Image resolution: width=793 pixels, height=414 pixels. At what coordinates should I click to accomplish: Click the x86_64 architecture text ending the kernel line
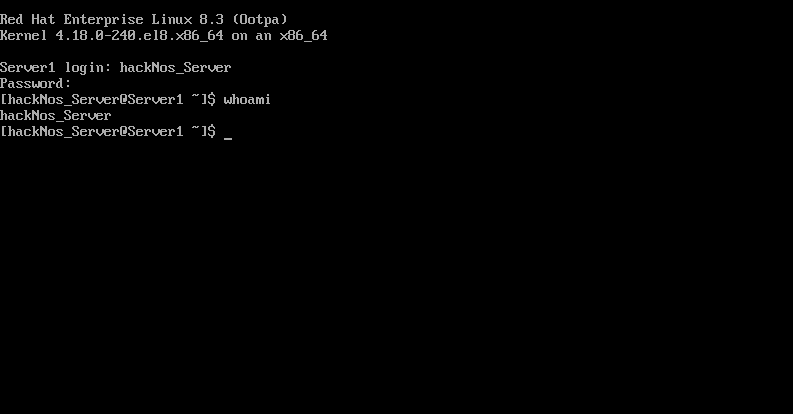(303, 36)
